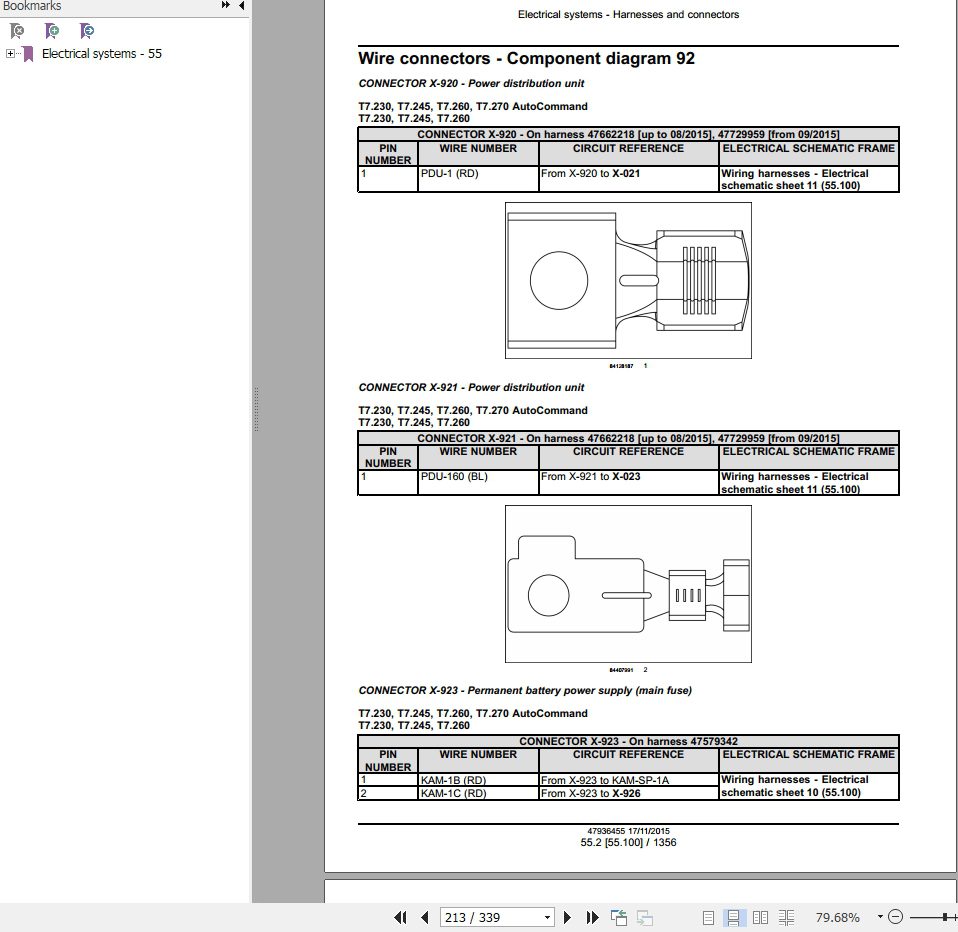Click the page header Electrical systems - Harnesses and connectors
This screenshot has height=932, width=958.
(628, 15)
